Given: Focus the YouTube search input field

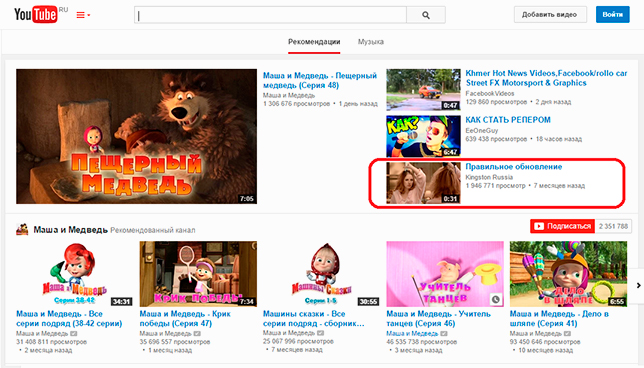Looking at the screenshot, I should coord(270,15).
